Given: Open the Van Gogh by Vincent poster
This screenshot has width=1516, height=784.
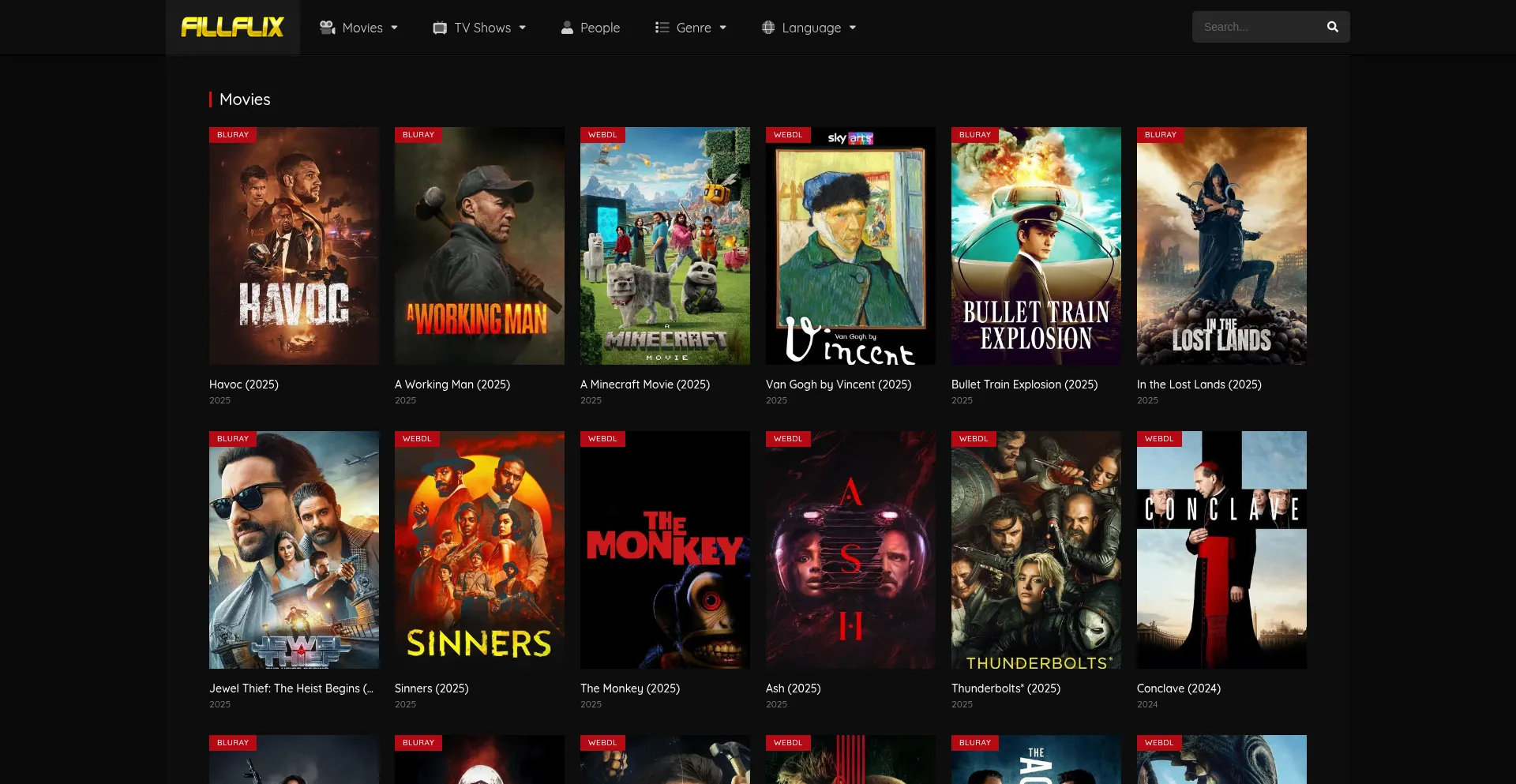Looking at the screenshot, I should tap(850, 246).
